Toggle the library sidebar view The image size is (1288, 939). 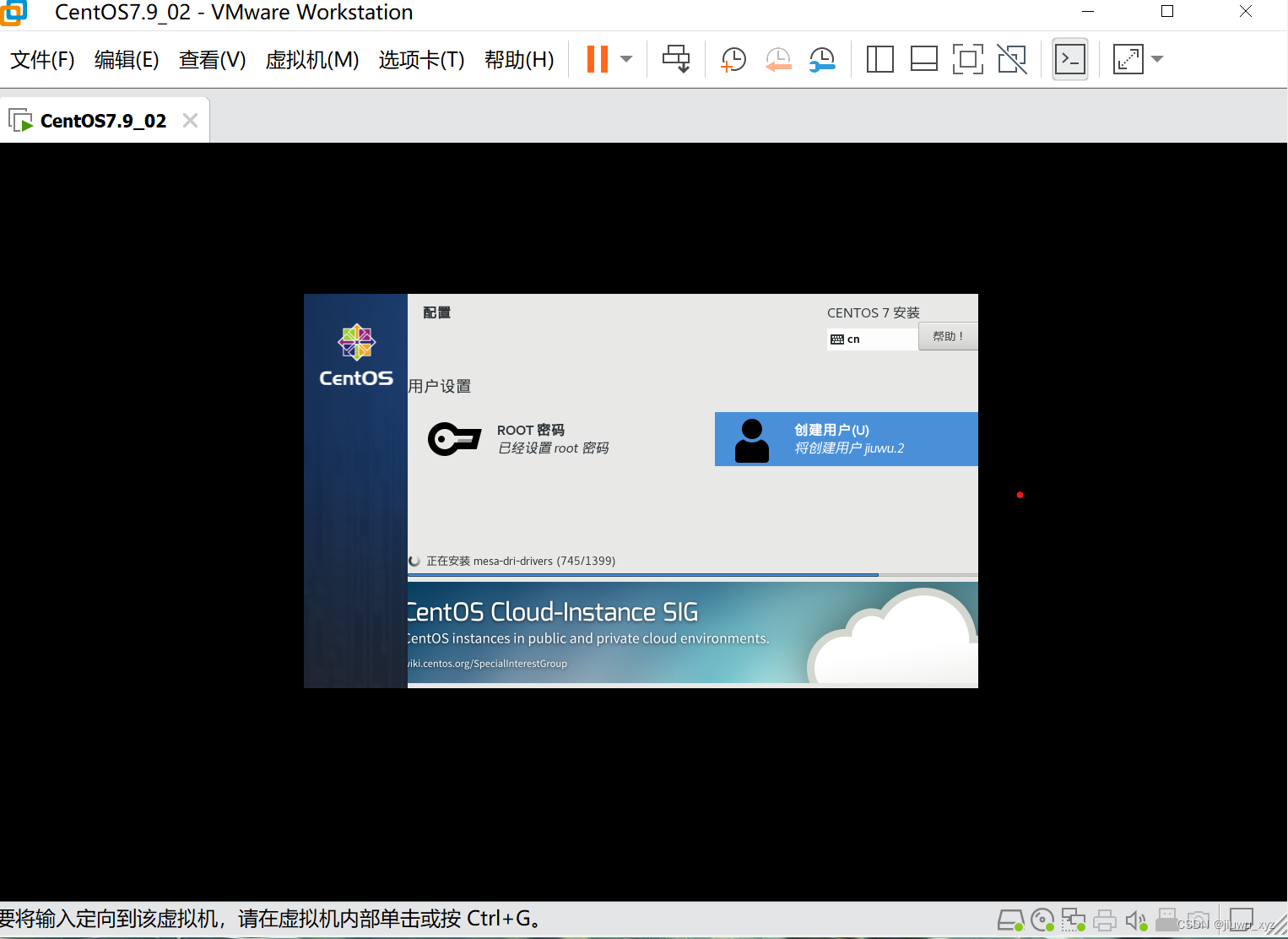[879, 59]
